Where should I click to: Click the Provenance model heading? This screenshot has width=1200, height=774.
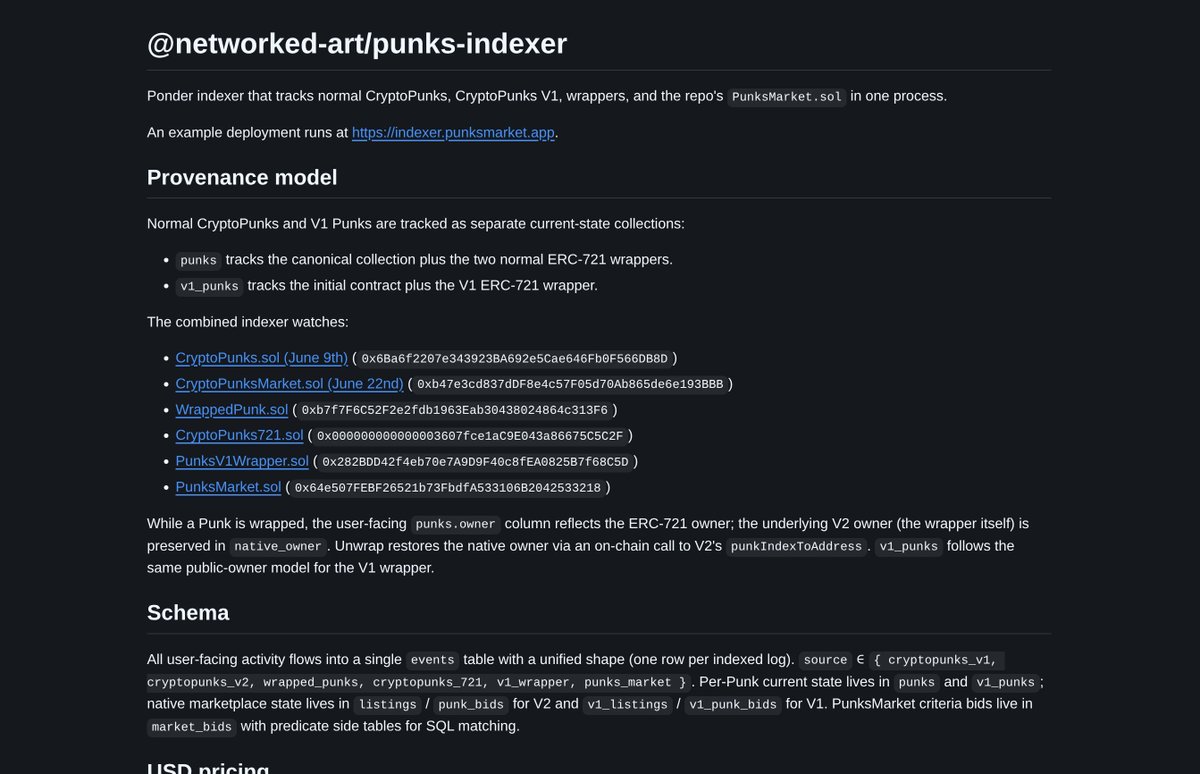[242, 178]
